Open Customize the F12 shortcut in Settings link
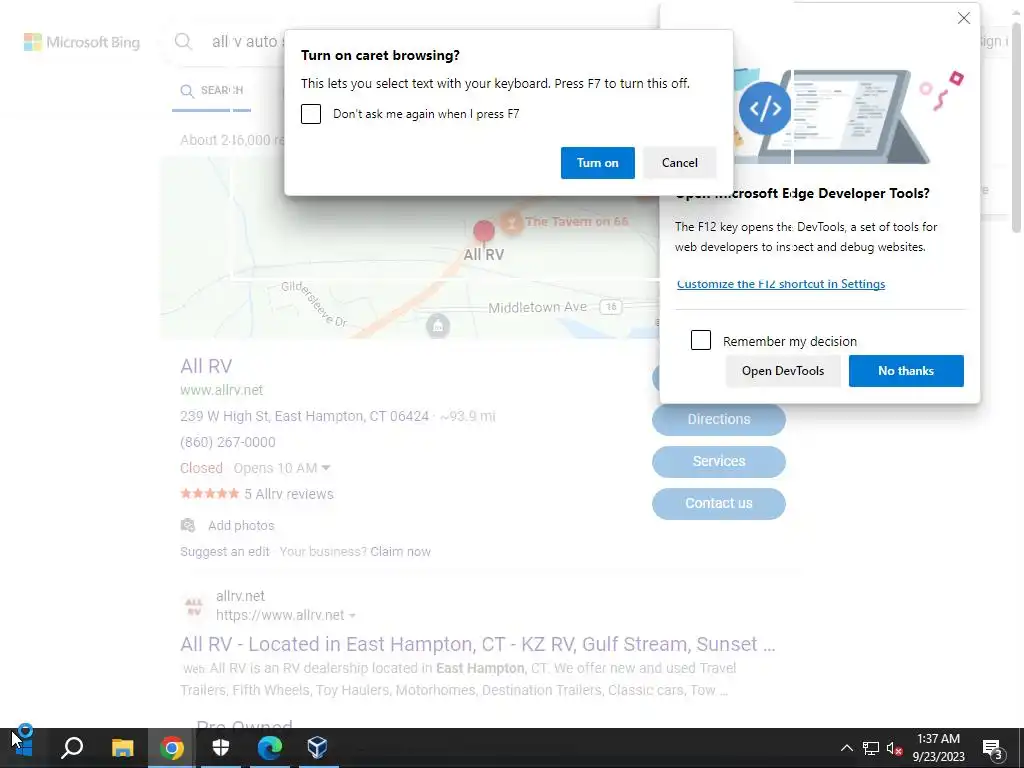The width and height of the screenshot is (1024, 768). pyautogui.click(x=781, y=284)
